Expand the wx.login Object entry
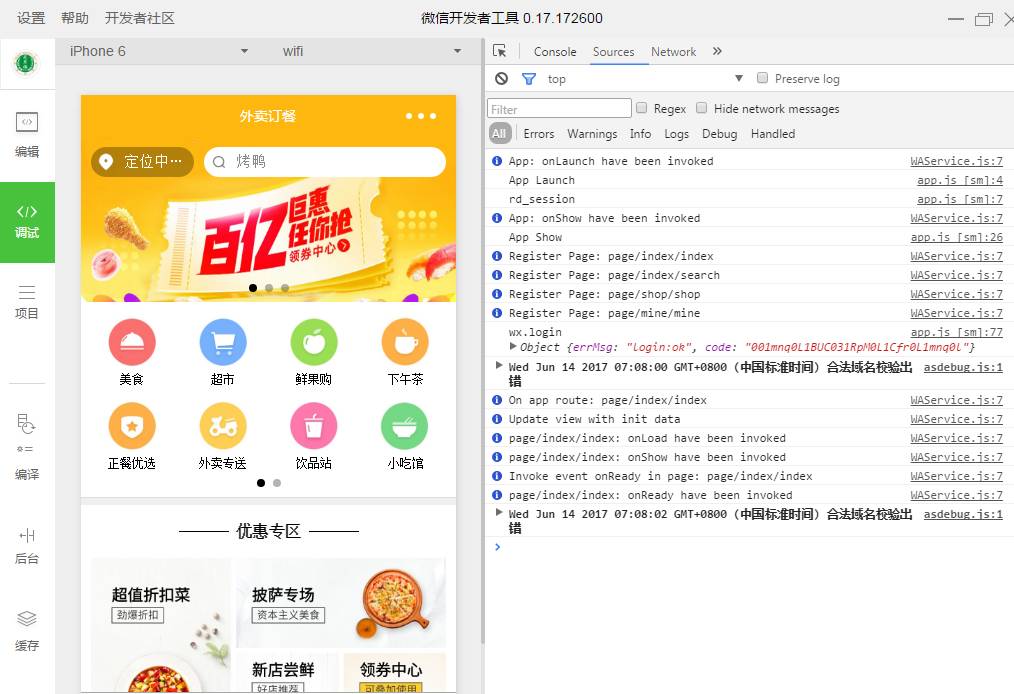This screenshot has width=1014, height=694. pyautogui.click(x=513, y=346)
